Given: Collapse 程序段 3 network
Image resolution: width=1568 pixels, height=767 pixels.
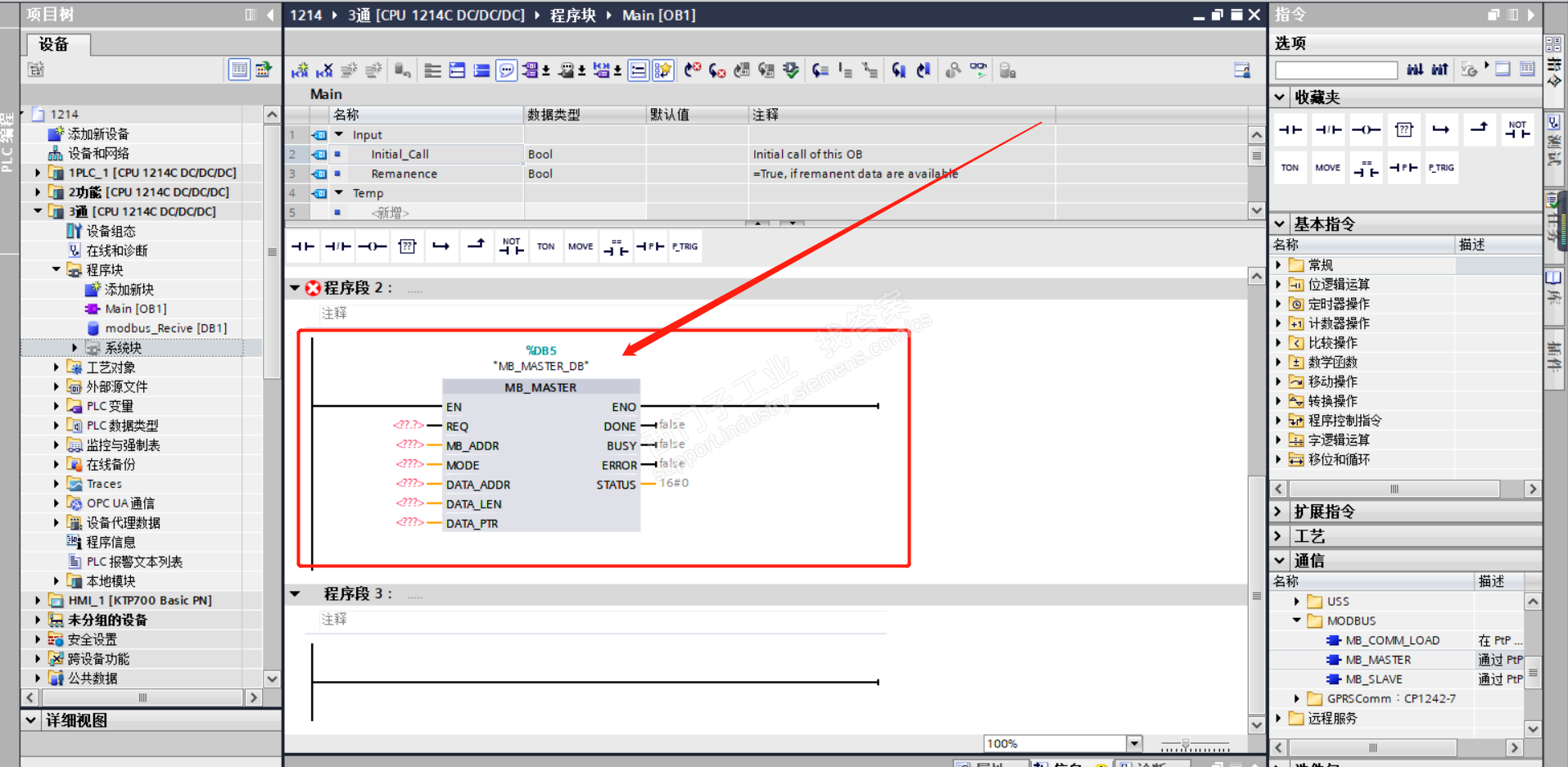Looking at the screenshot, I should pyautogui.click(x=295, y=594).
